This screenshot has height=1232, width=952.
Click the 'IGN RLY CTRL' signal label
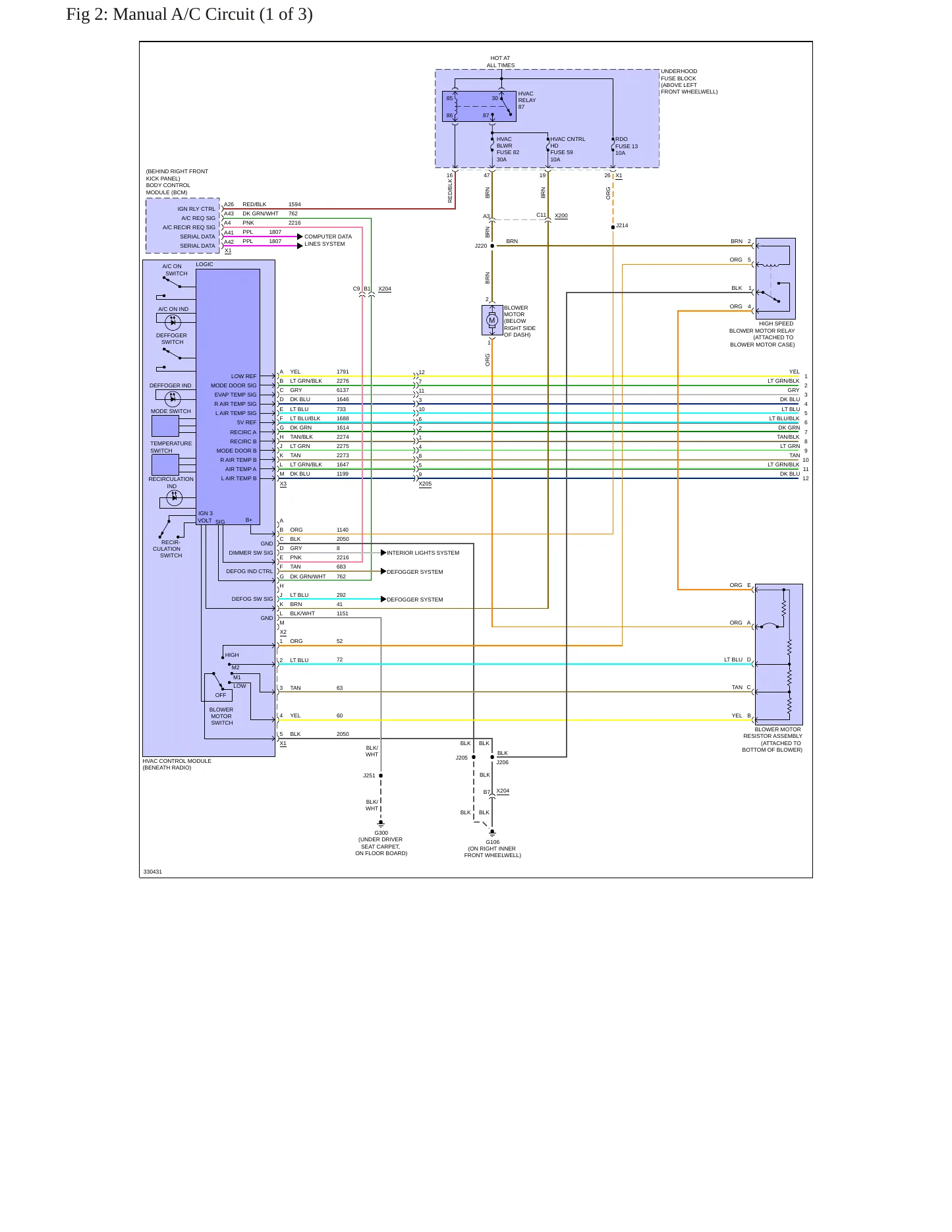[196, 209]
